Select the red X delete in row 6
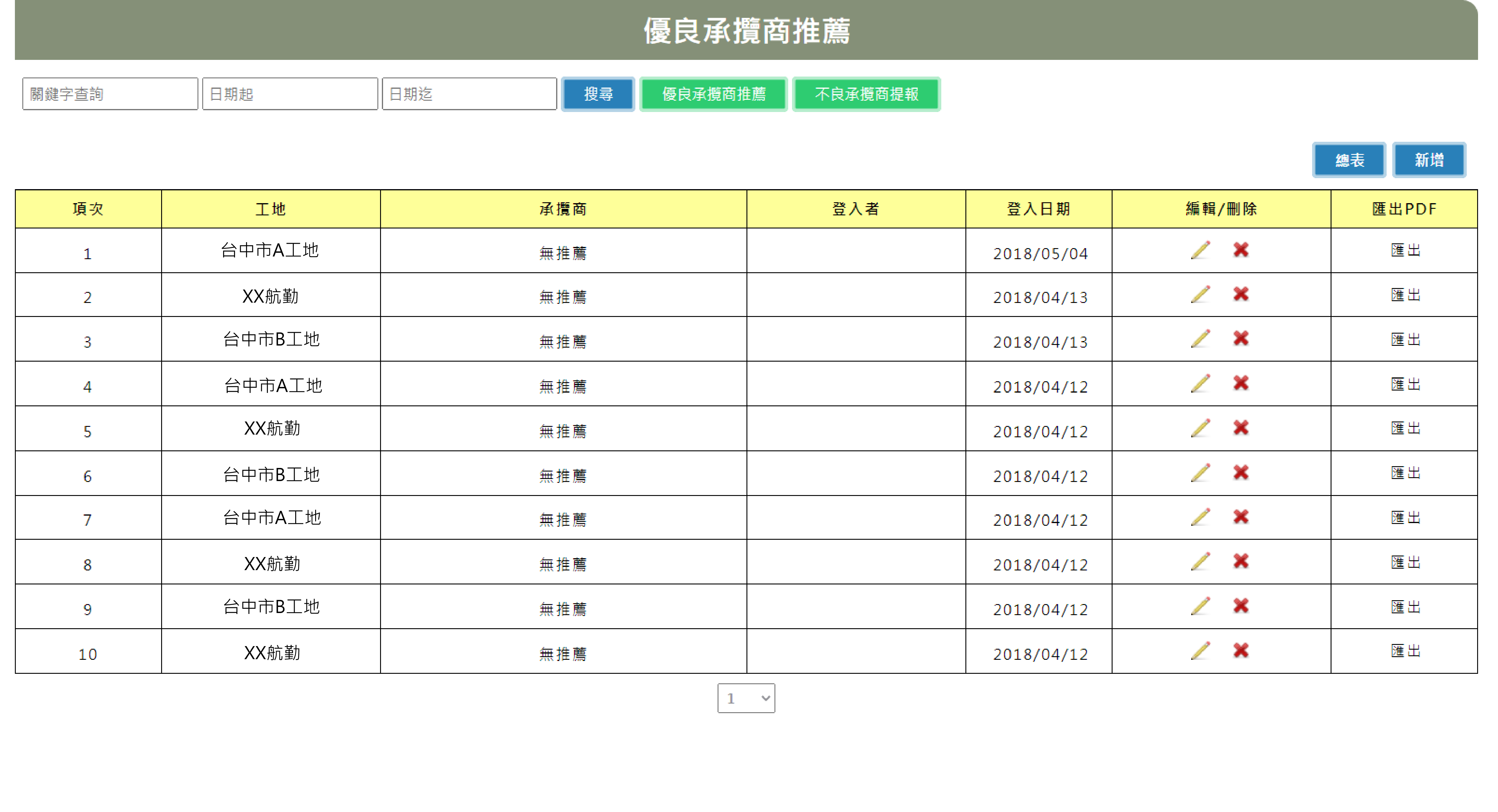Image resolution: width=1498 pixels, height=812 pixels. pyautogui.click(x=1240, y=473)
